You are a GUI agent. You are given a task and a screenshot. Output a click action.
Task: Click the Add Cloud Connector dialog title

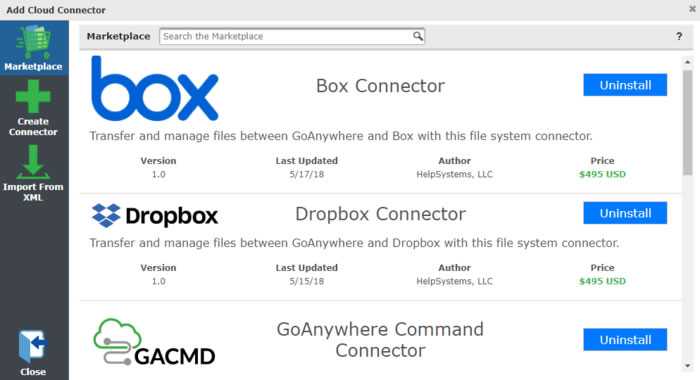click(56, 10)
